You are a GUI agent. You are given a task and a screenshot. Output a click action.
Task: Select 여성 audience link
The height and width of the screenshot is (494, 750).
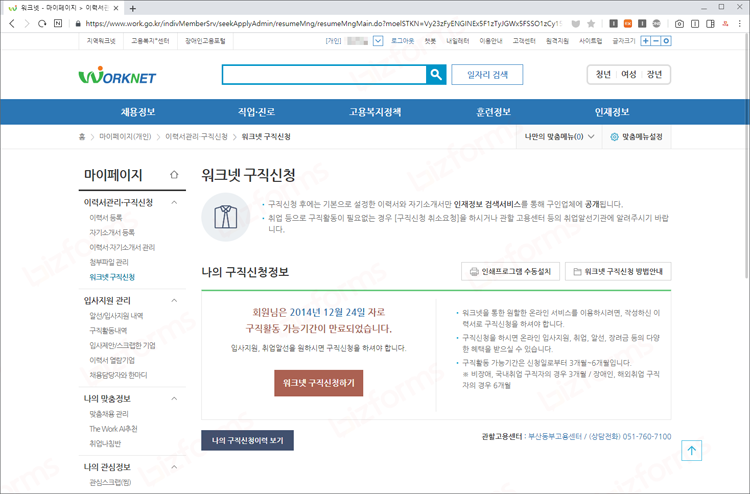tap(629, 75)
